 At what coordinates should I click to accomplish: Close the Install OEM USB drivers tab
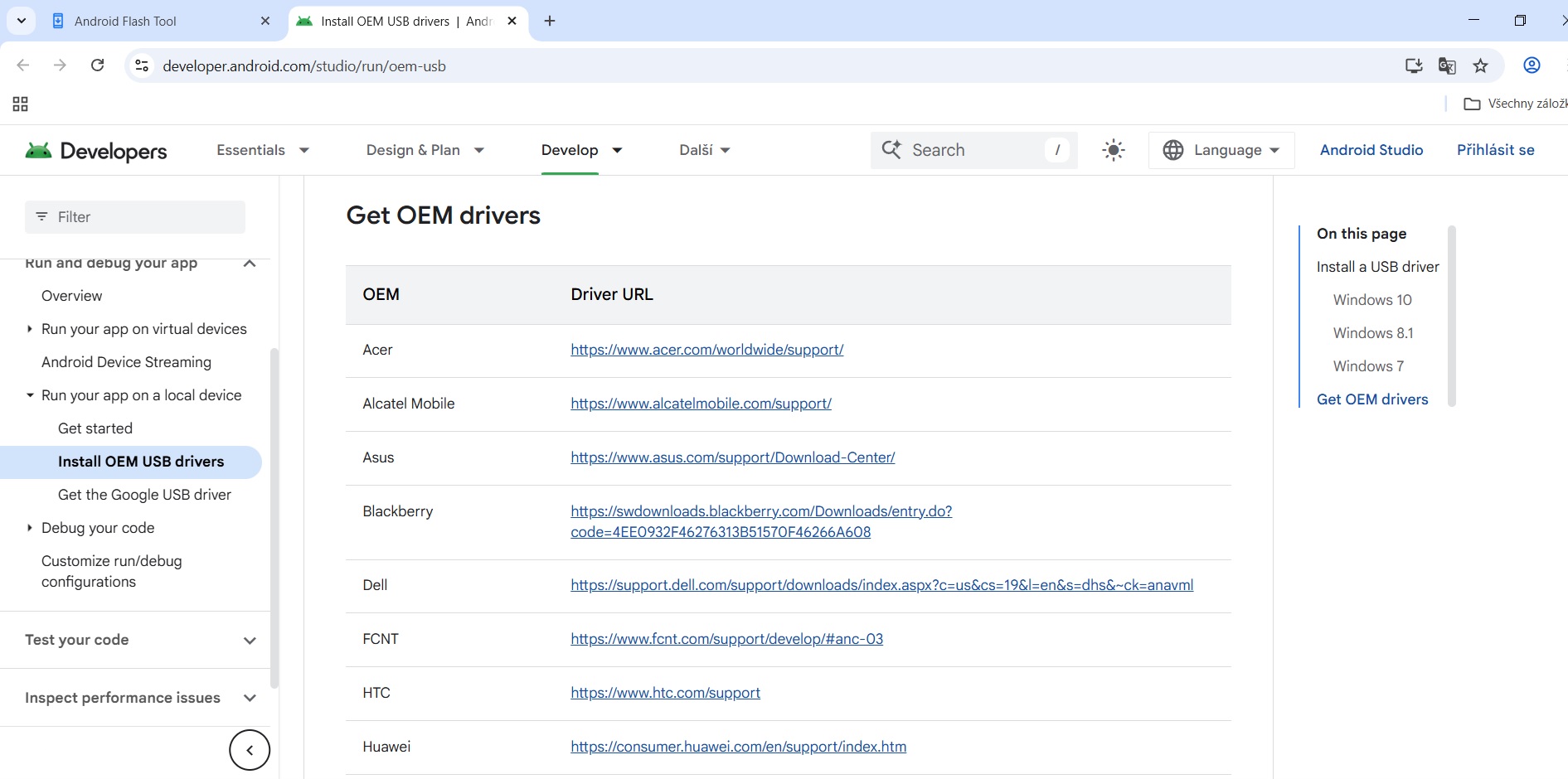pyautogui.click(x=512, y=21)
